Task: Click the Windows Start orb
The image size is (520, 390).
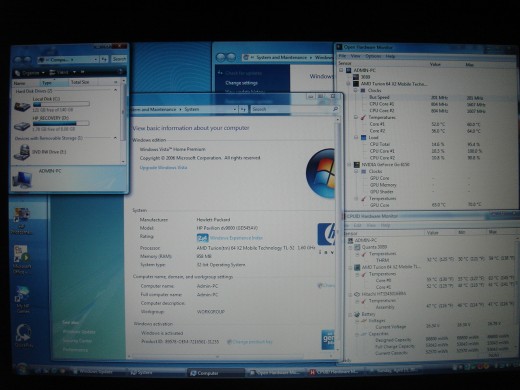Action: [x=22, y=369]
